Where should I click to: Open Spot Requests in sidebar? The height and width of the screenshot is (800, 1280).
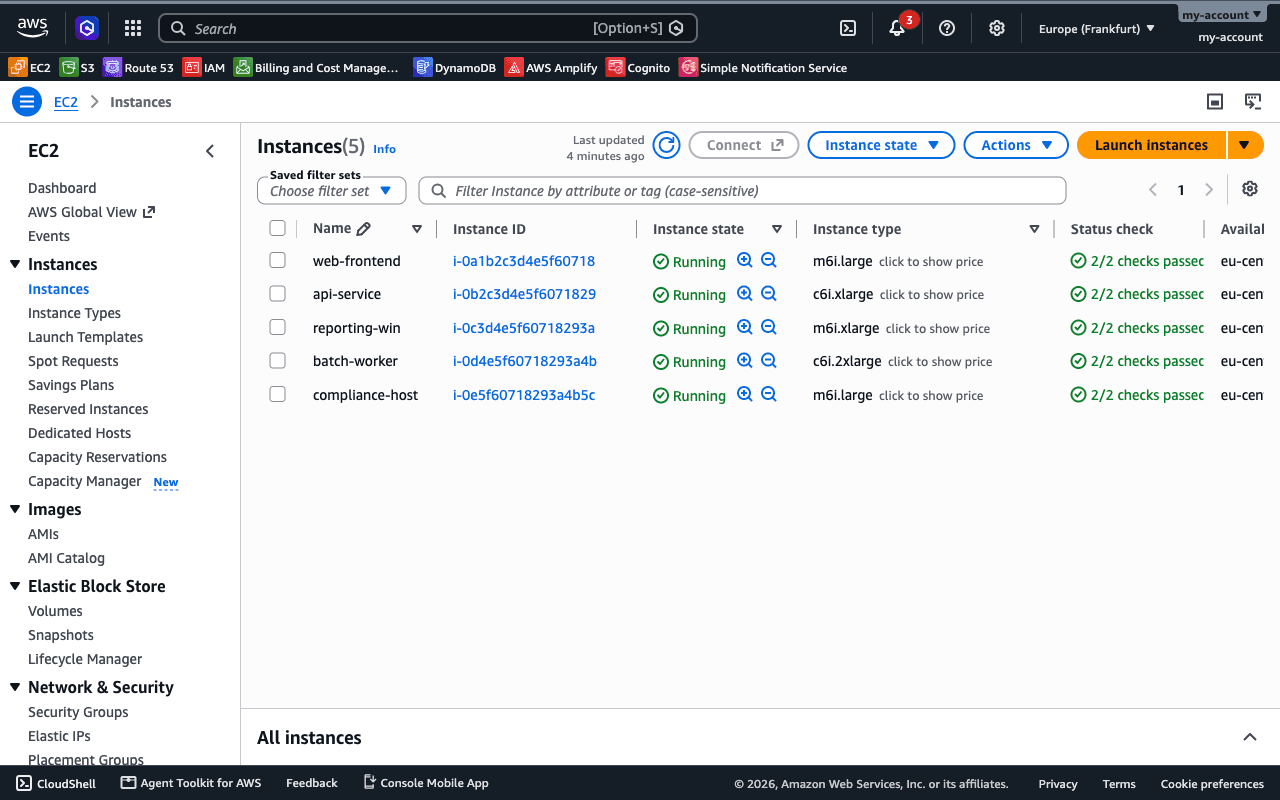pos(73,361)
